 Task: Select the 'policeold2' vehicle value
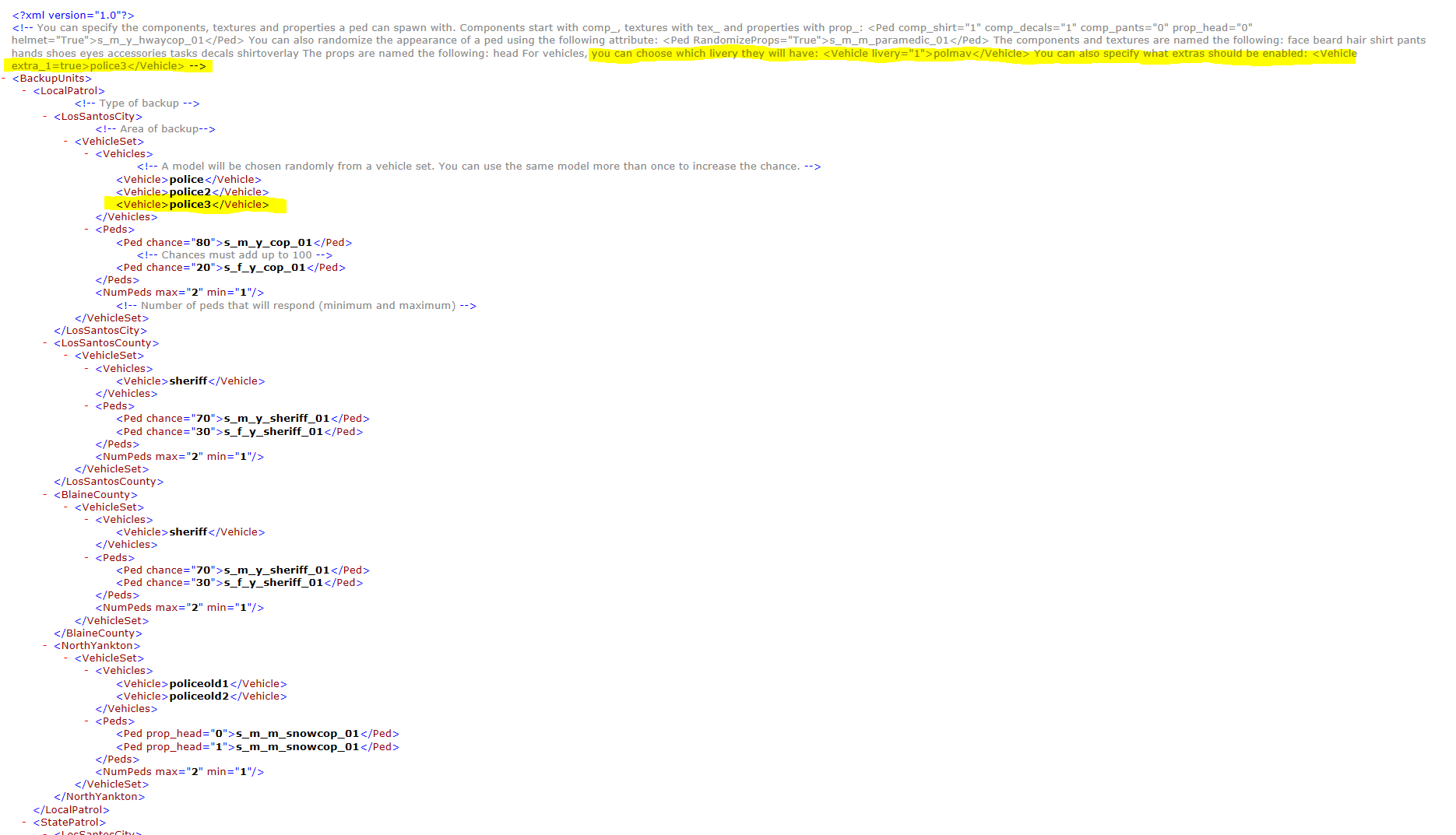click(199, 696)
